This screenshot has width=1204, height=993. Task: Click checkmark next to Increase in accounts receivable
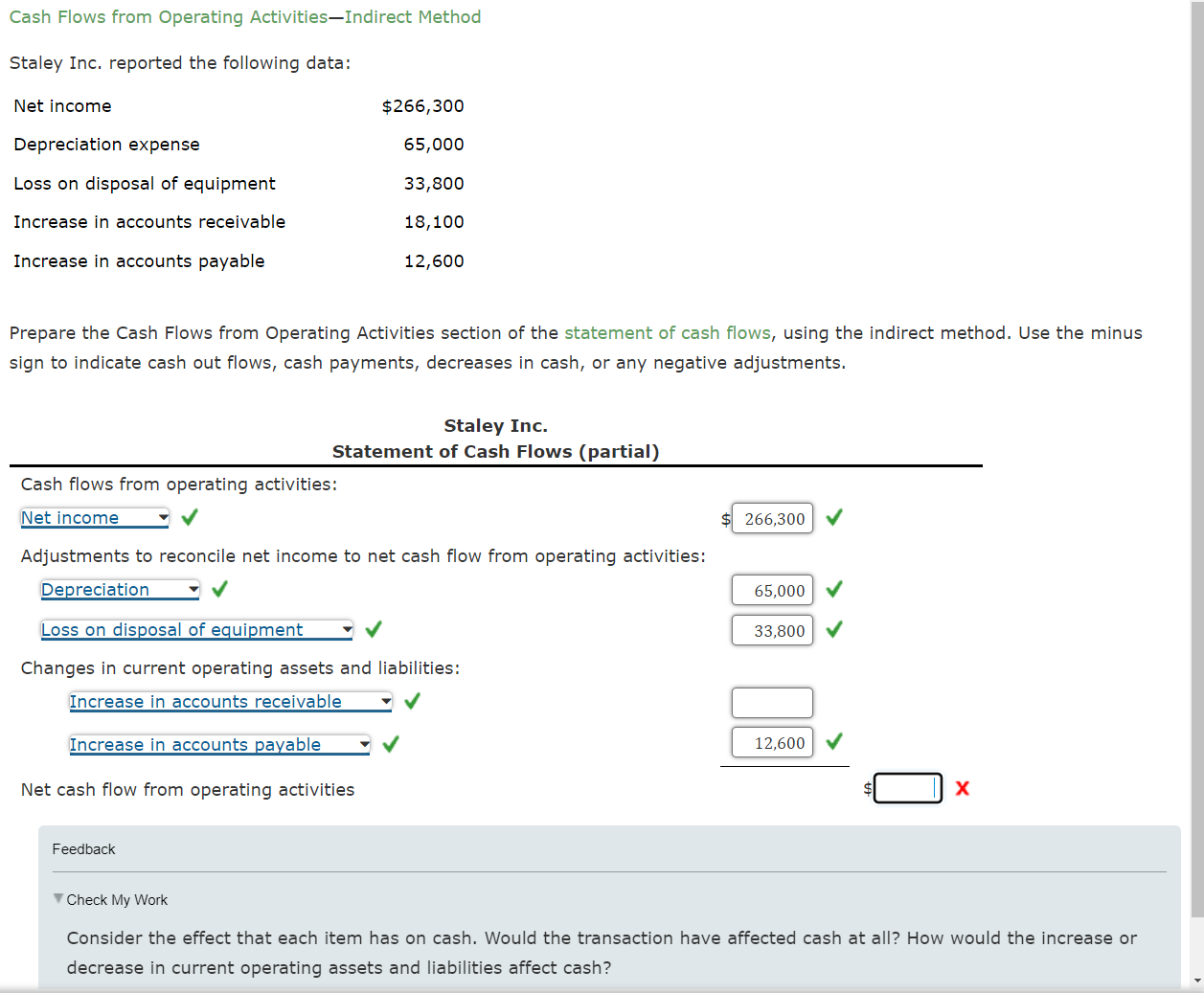point(412,701)
